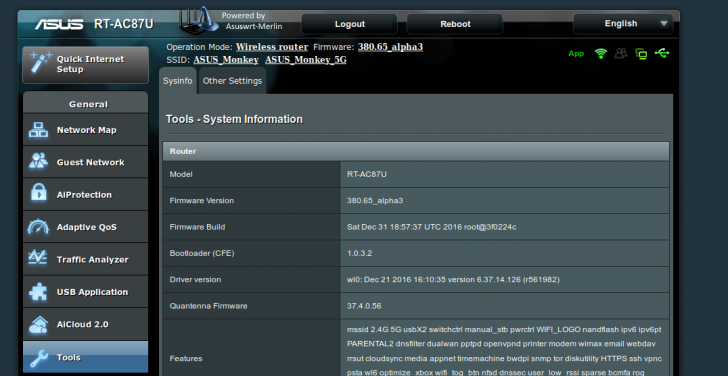Click the Reboot button
Image resolution: width=728 pixels, height=376 pixels.
coord(455,24)
